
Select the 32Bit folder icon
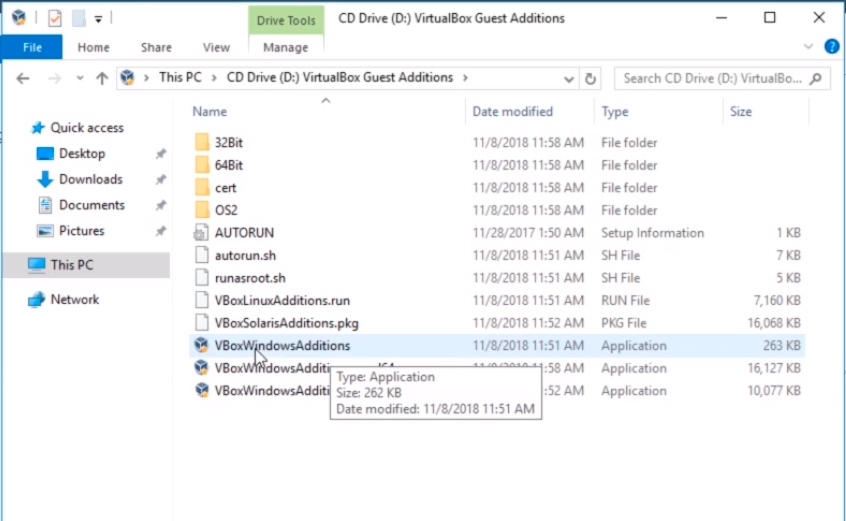pyautogui.click(x=202, y=142)
